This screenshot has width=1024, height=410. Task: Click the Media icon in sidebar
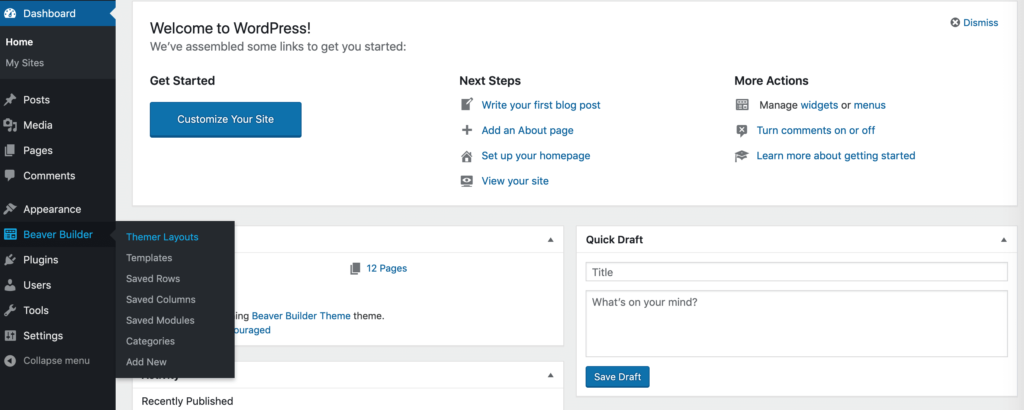point(10,125)
